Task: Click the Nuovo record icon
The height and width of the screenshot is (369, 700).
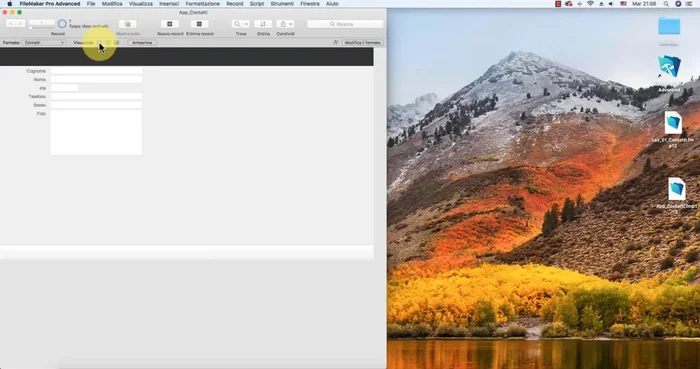Action: (170, 24)
